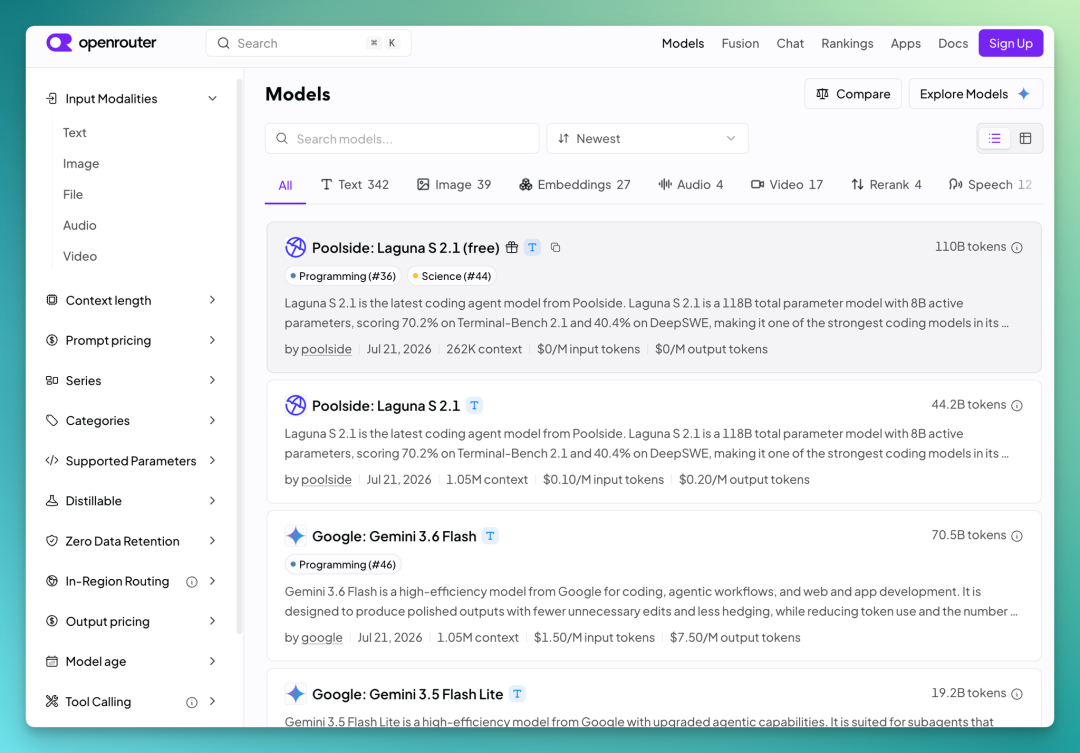Screen dimensions: 1080x753
Task: Switch to list view icon
Action: pyautogui.click(x=994, y=138)
